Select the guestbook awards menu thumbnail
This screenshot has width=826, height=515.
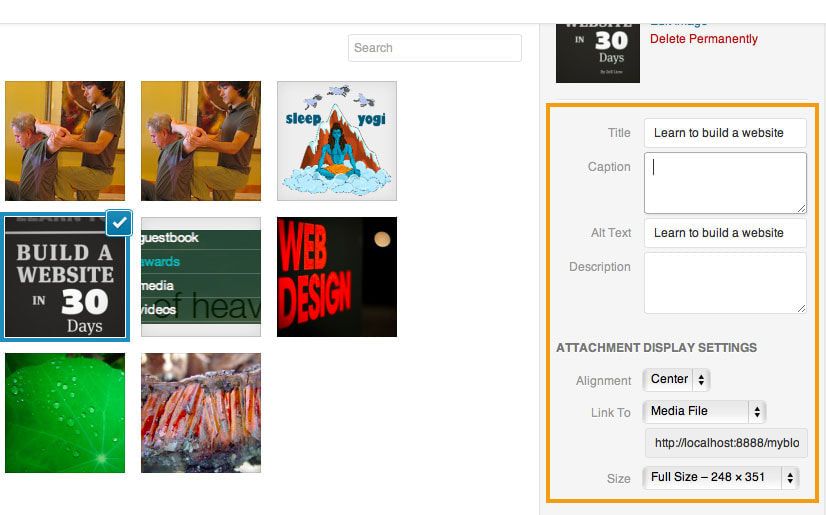201,277
